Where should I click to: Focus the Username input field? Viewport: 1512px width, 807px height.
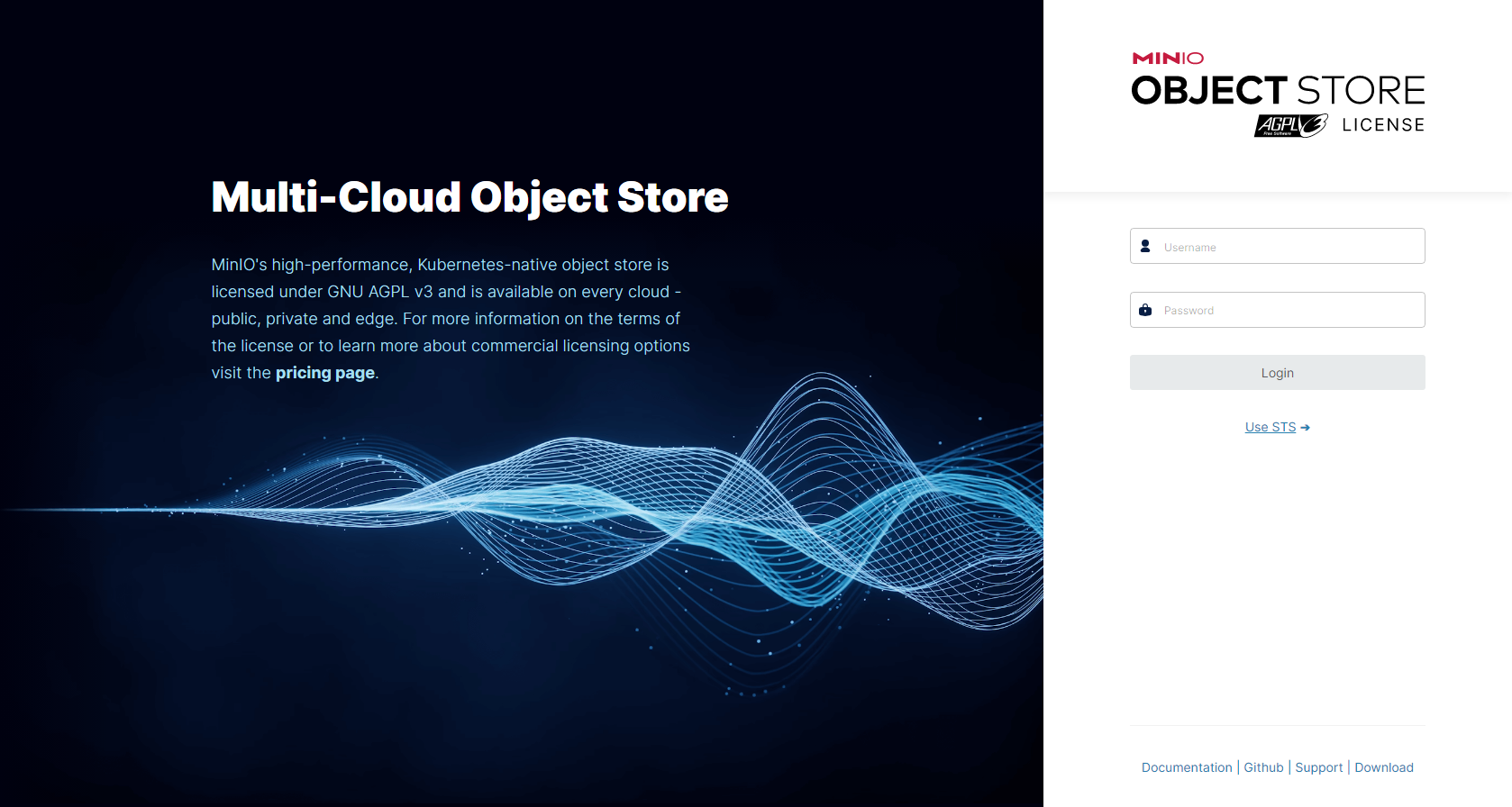point(1278,246)
